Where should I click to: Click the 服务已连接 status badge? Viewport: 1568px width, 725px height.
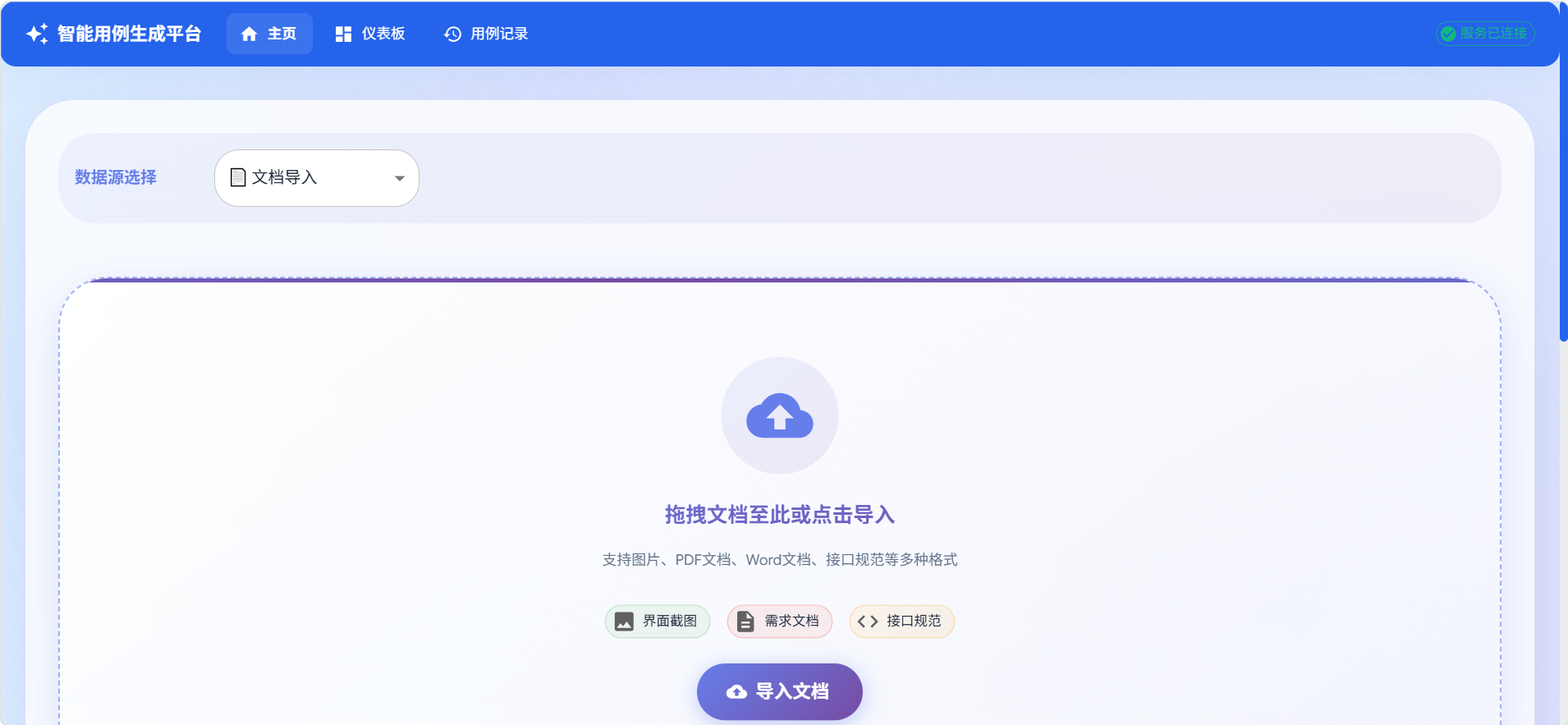point(1485,34)
